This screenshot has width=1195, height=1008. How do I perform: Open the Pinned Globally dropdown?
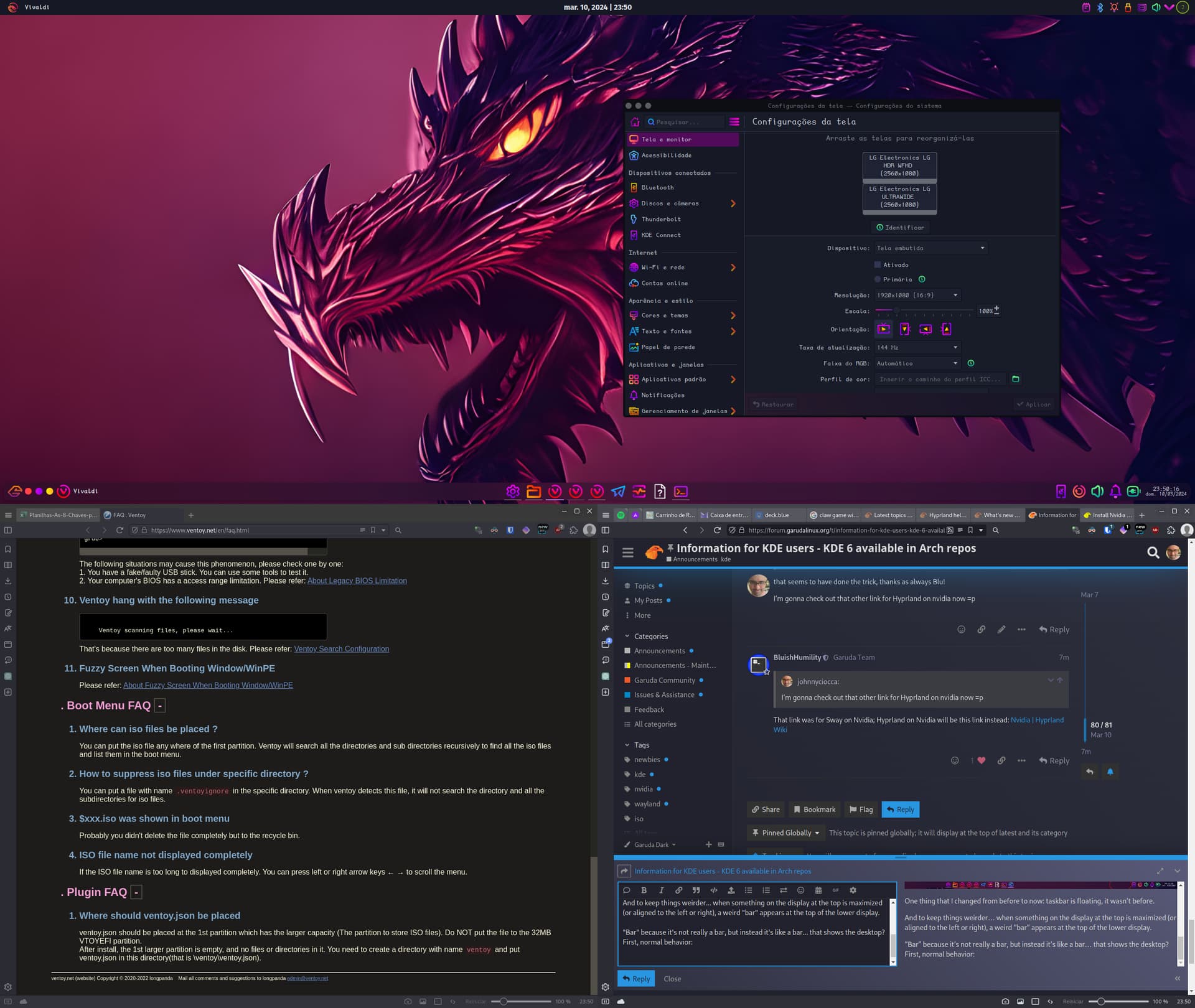pos(785,833)
